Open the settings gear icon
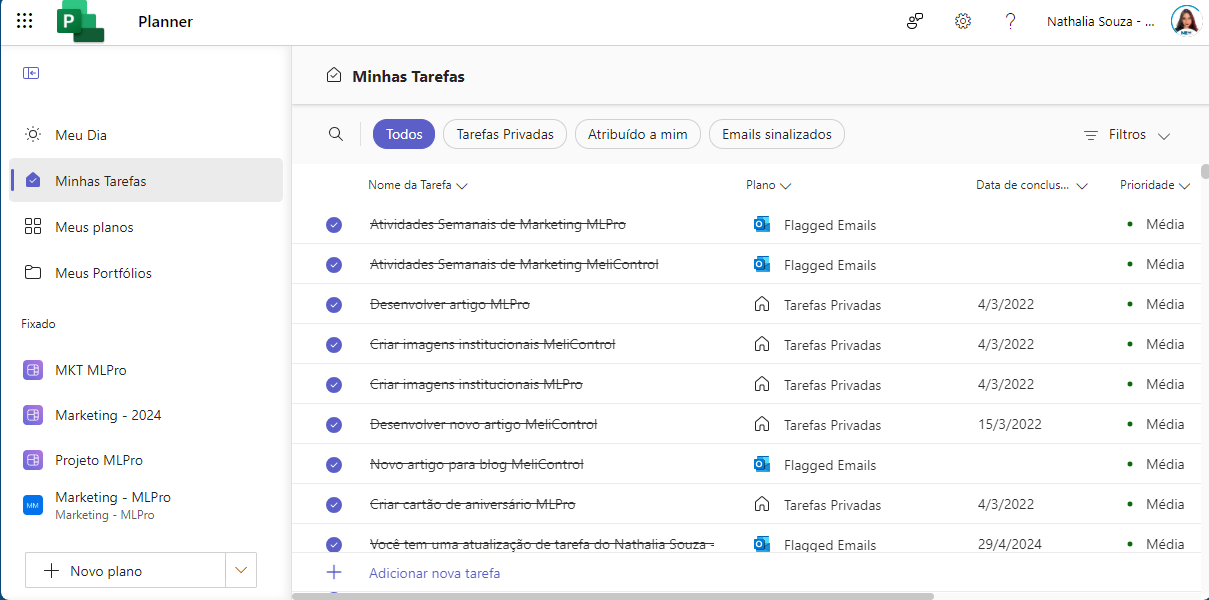 (963, 21)
